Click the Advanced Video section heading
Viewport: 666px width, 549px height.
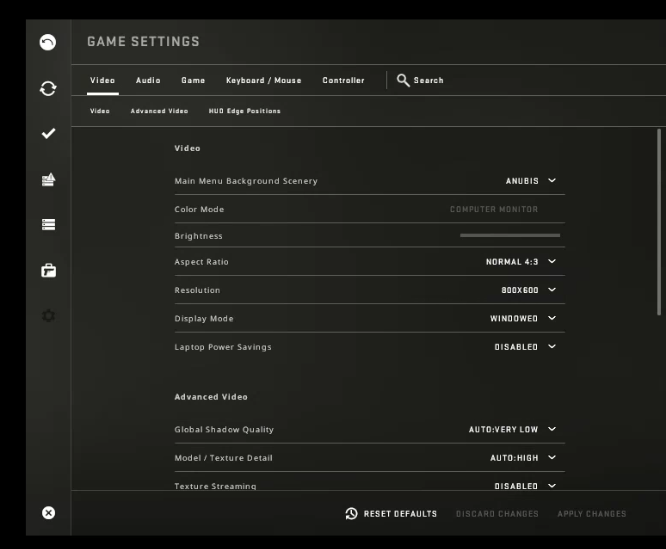[211, 397]
